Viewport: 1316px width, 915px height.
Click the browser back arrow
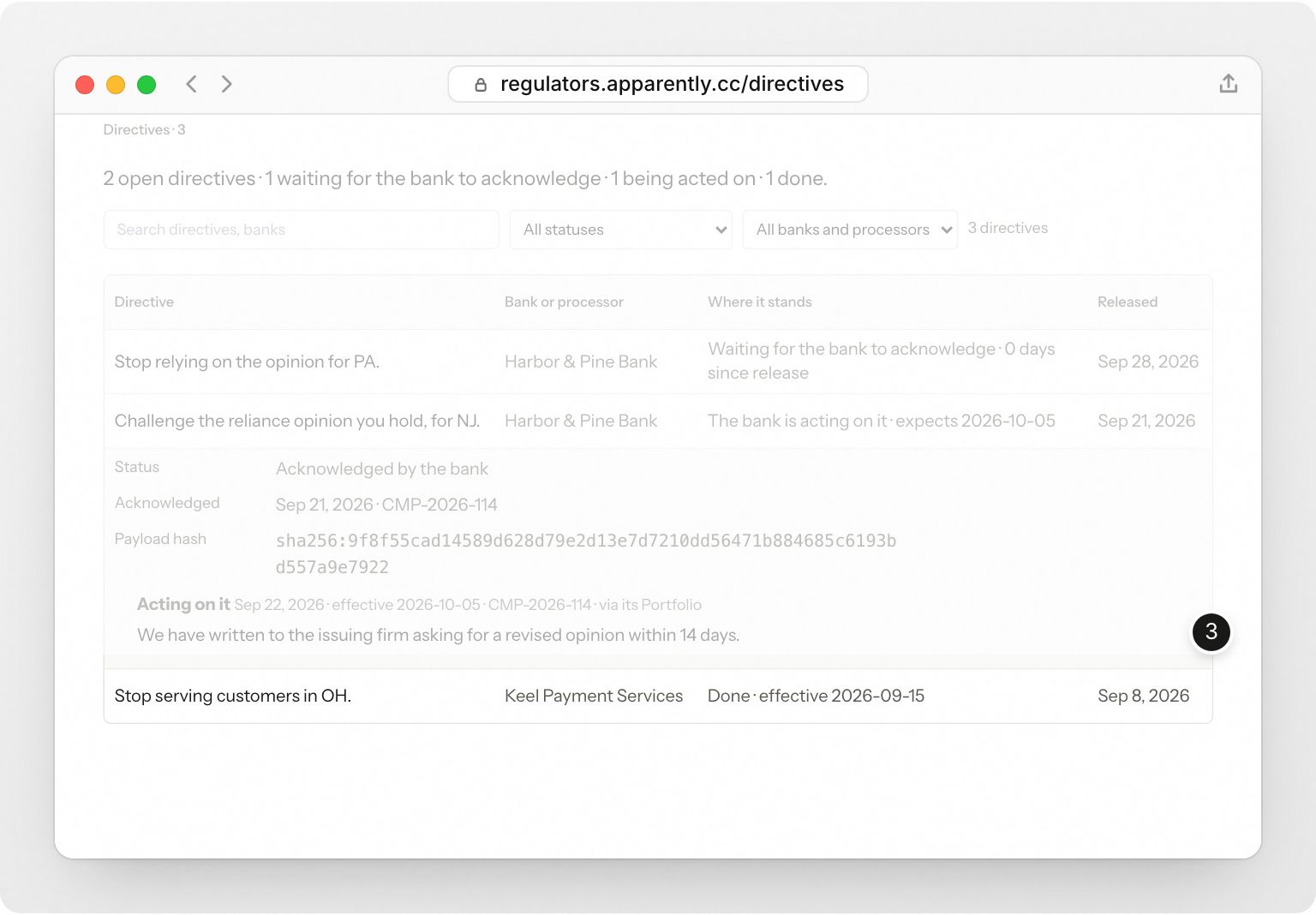(191, 84)
